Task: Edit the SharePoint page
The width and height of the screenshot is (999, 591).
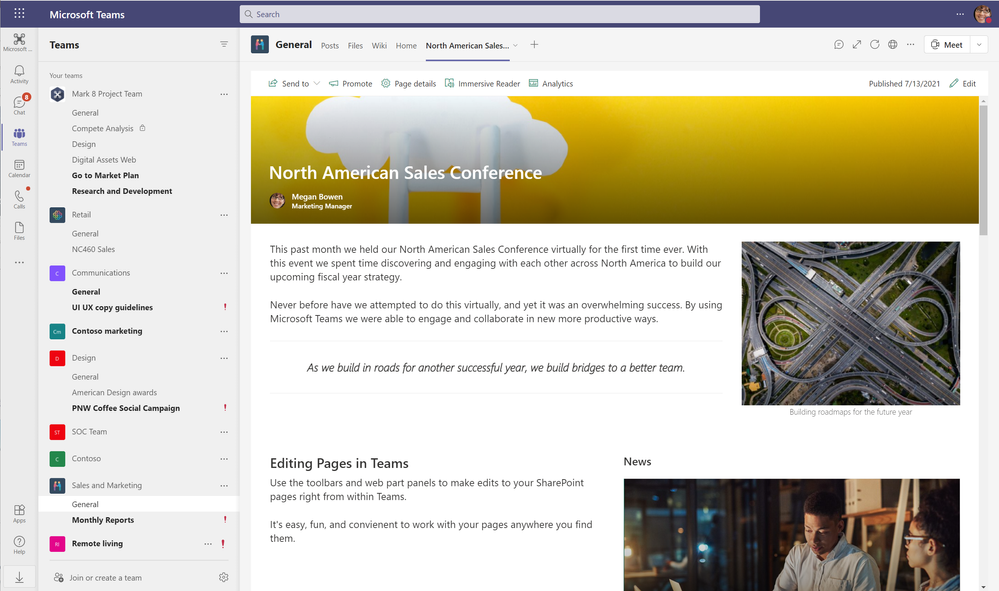Action: tap(962, 83)
